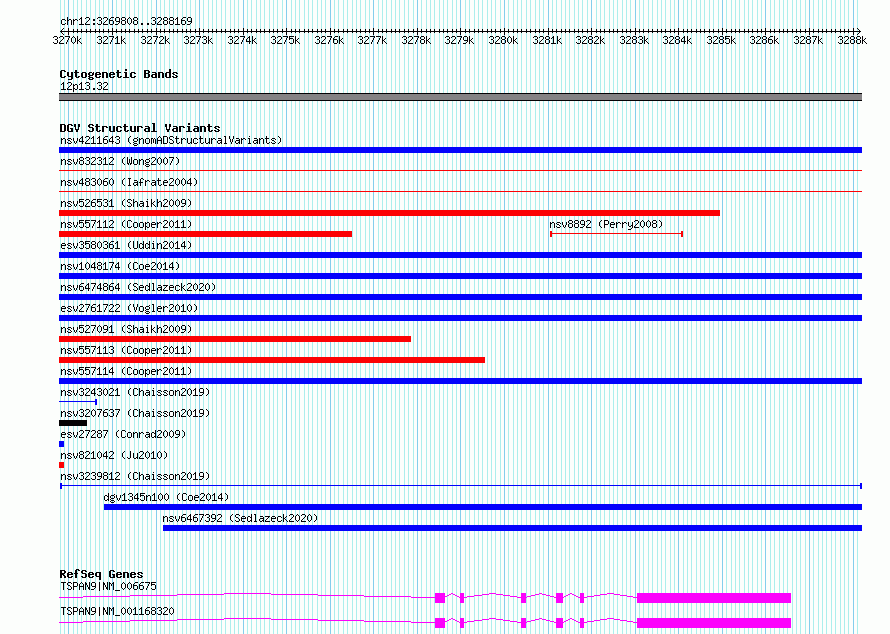
Task: Select the blue nsv6467392 variant bar
Action: 513,528
